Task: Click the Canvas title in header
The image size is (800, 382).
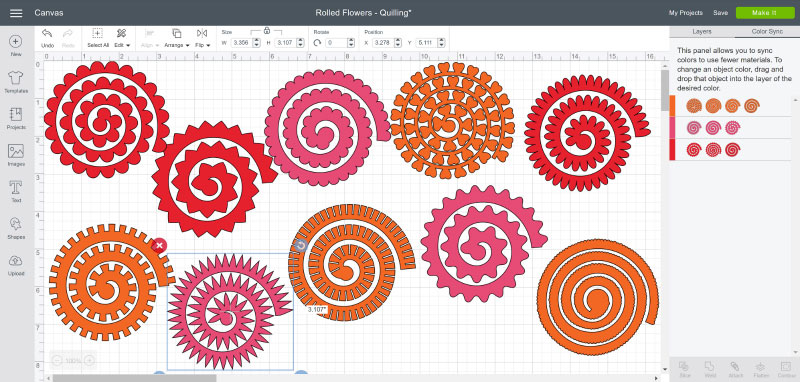Action: pyautogui.click(x=49, y=13)
